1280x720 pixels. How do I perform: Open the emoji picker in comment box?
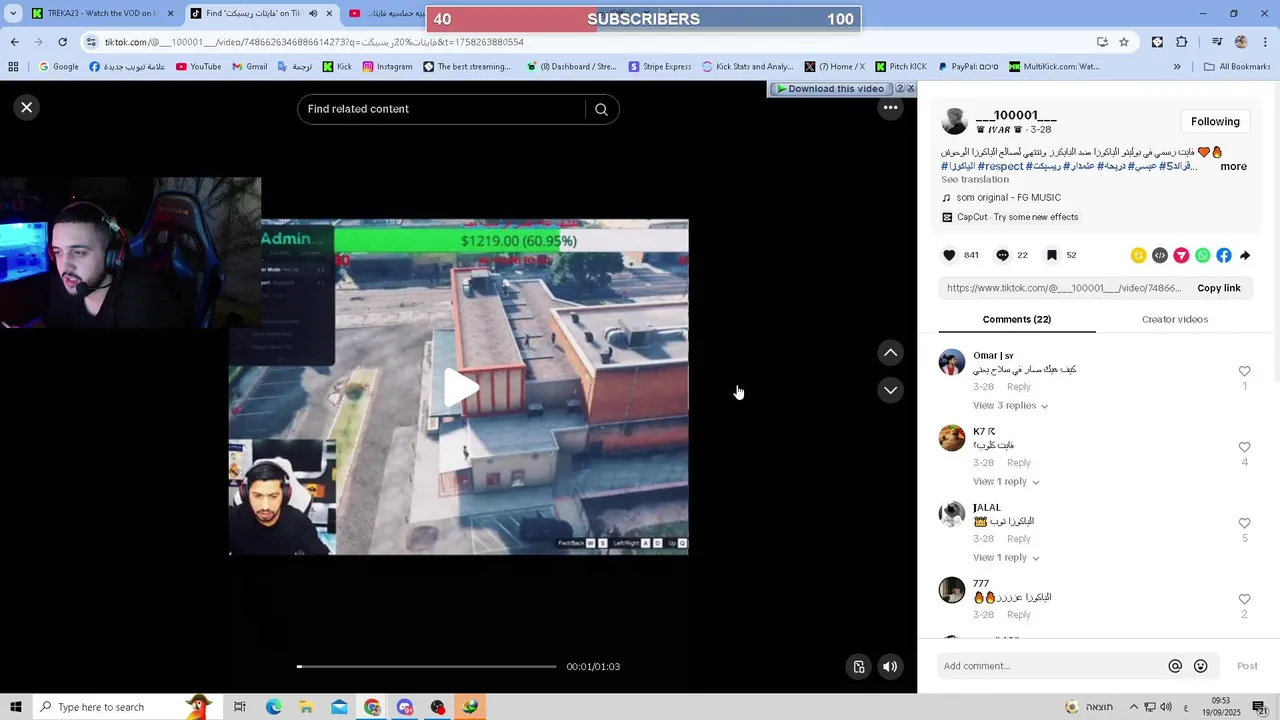pos(1200,666)
